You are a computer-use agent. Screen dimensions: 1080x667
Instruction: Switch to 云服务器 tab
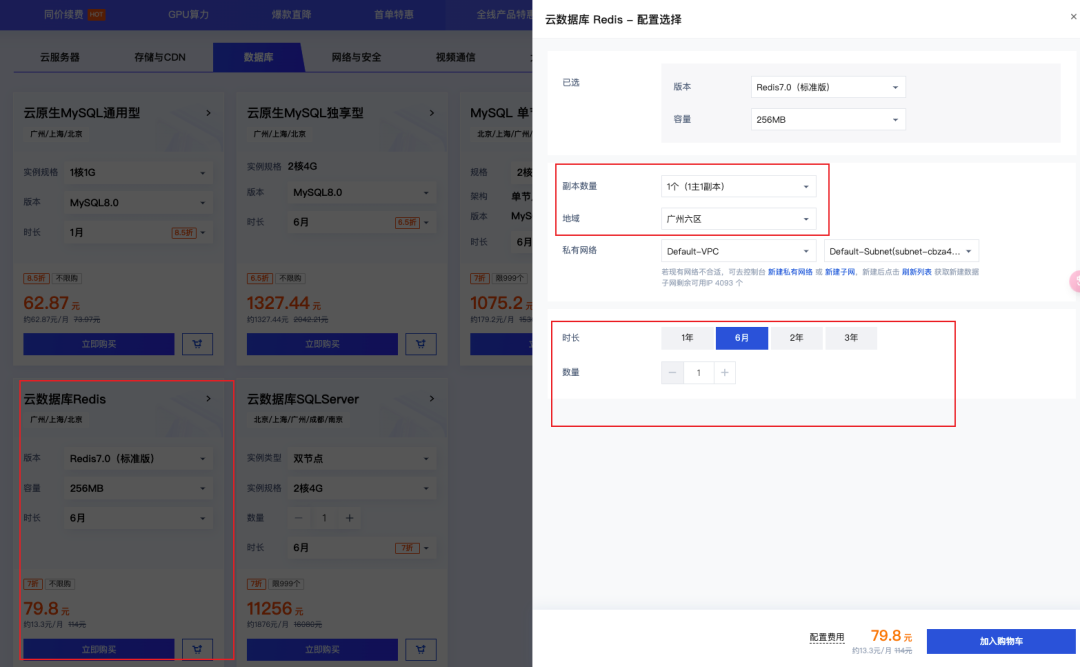[60, 57]
